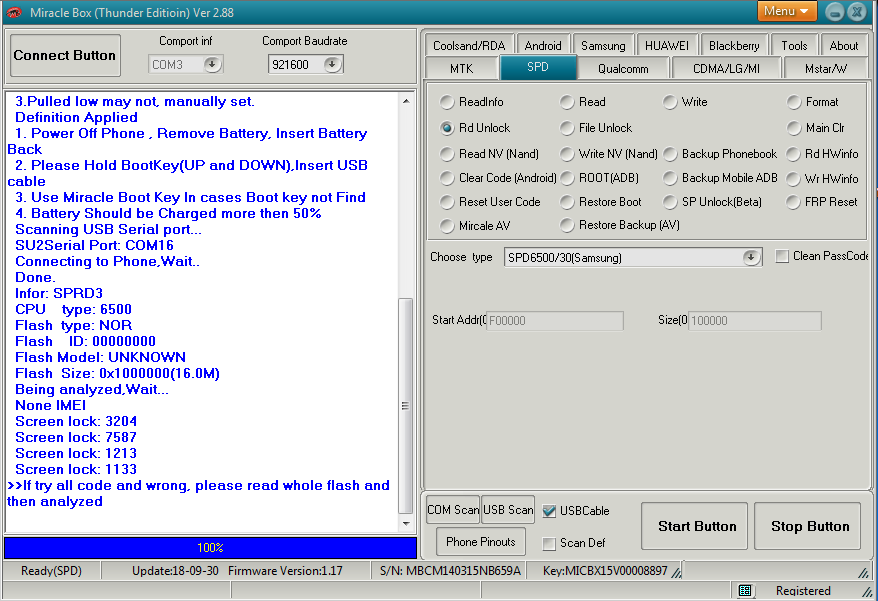Switch to the CDMA/LG/MI tab
Viewport: 878px width, 601px height.
coord(726,68)
